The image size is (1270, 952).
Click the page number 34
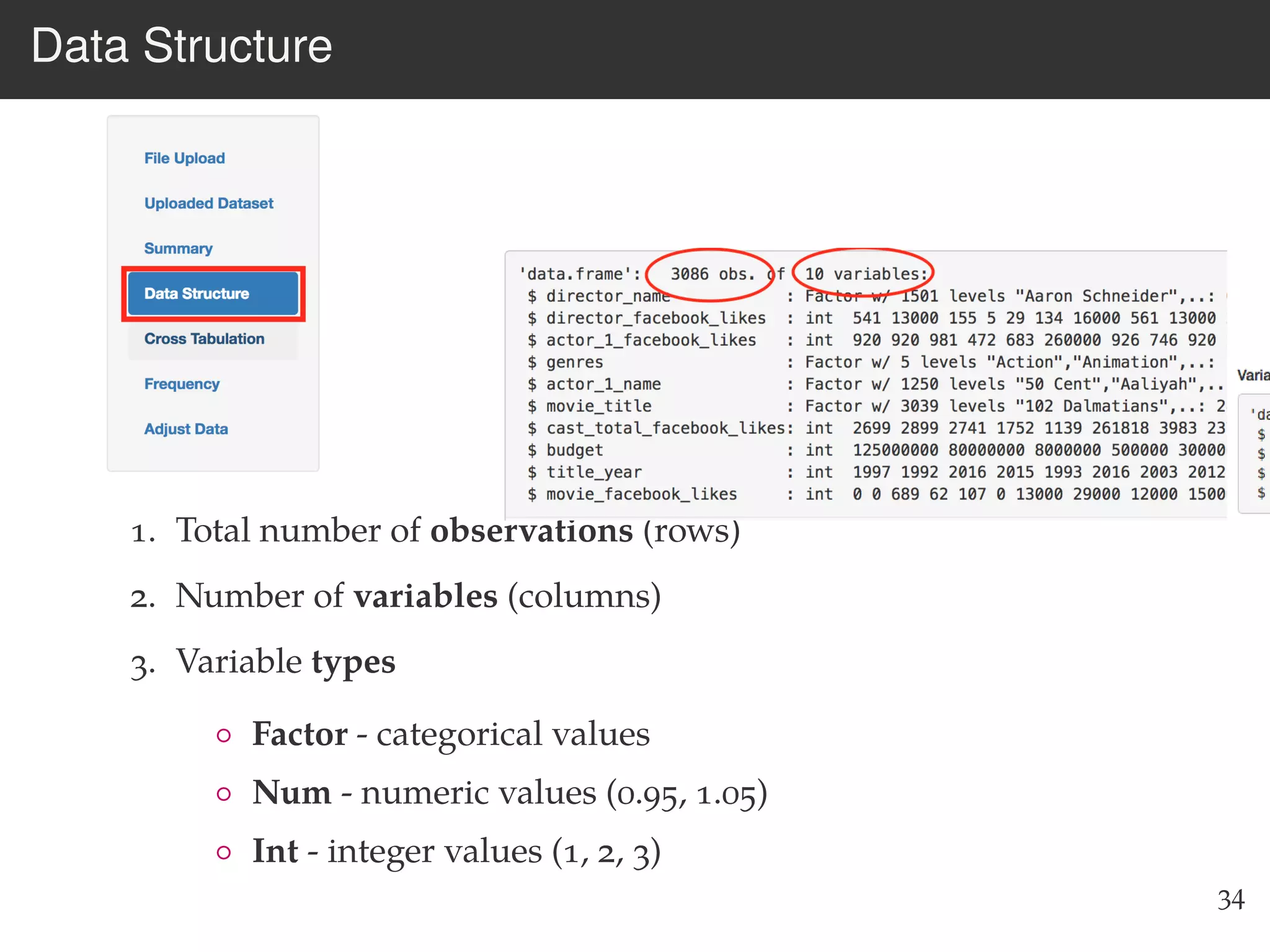[1230, 899]
